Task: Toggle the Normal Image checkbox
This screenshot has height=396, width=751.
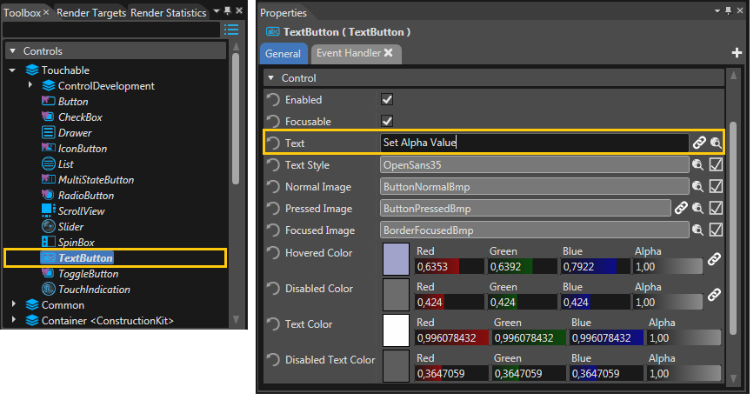Action: pyautogui.click(x=716, y=186)
